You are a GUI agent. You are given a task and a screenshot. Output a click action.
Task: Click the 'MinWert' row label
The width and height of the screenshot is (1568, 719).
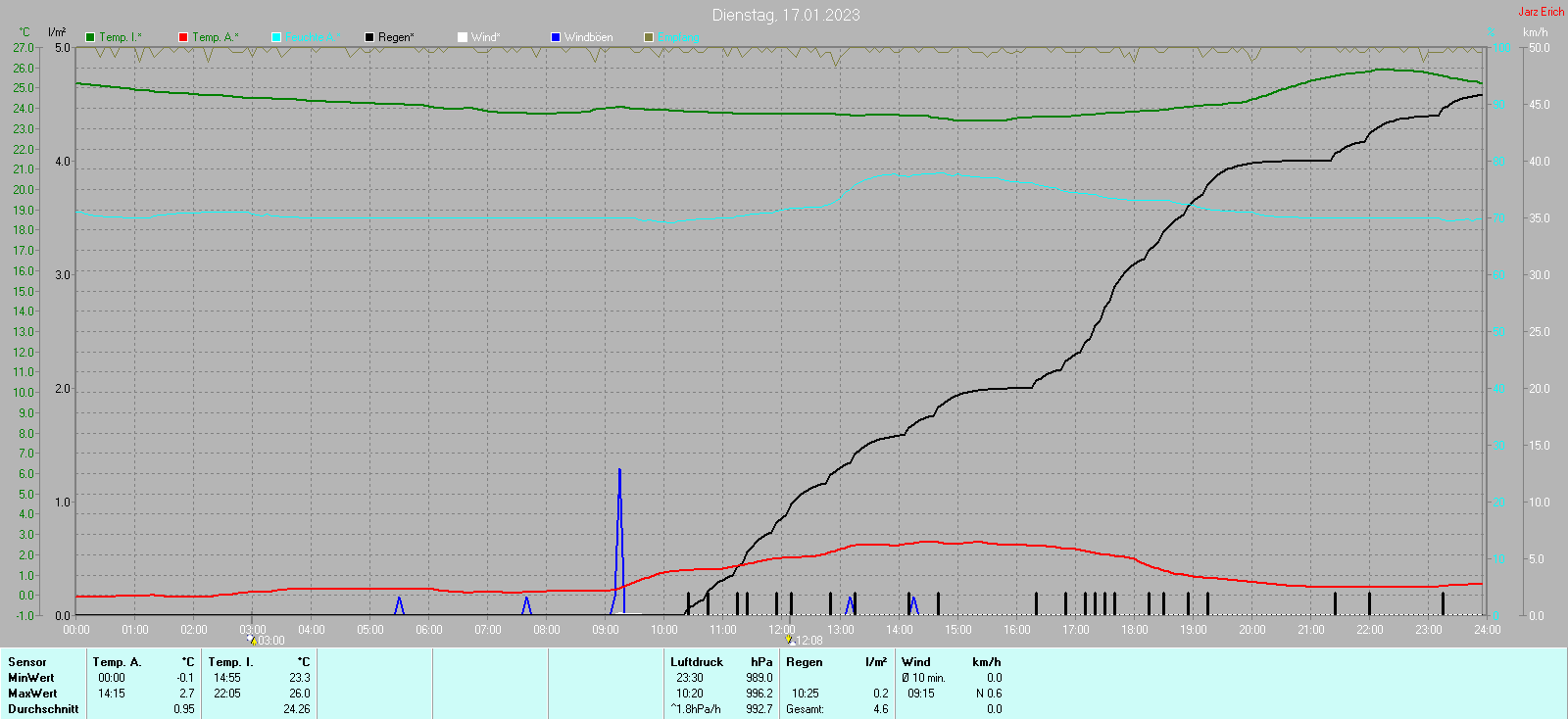pyautogui.click(x=31, y=678)
